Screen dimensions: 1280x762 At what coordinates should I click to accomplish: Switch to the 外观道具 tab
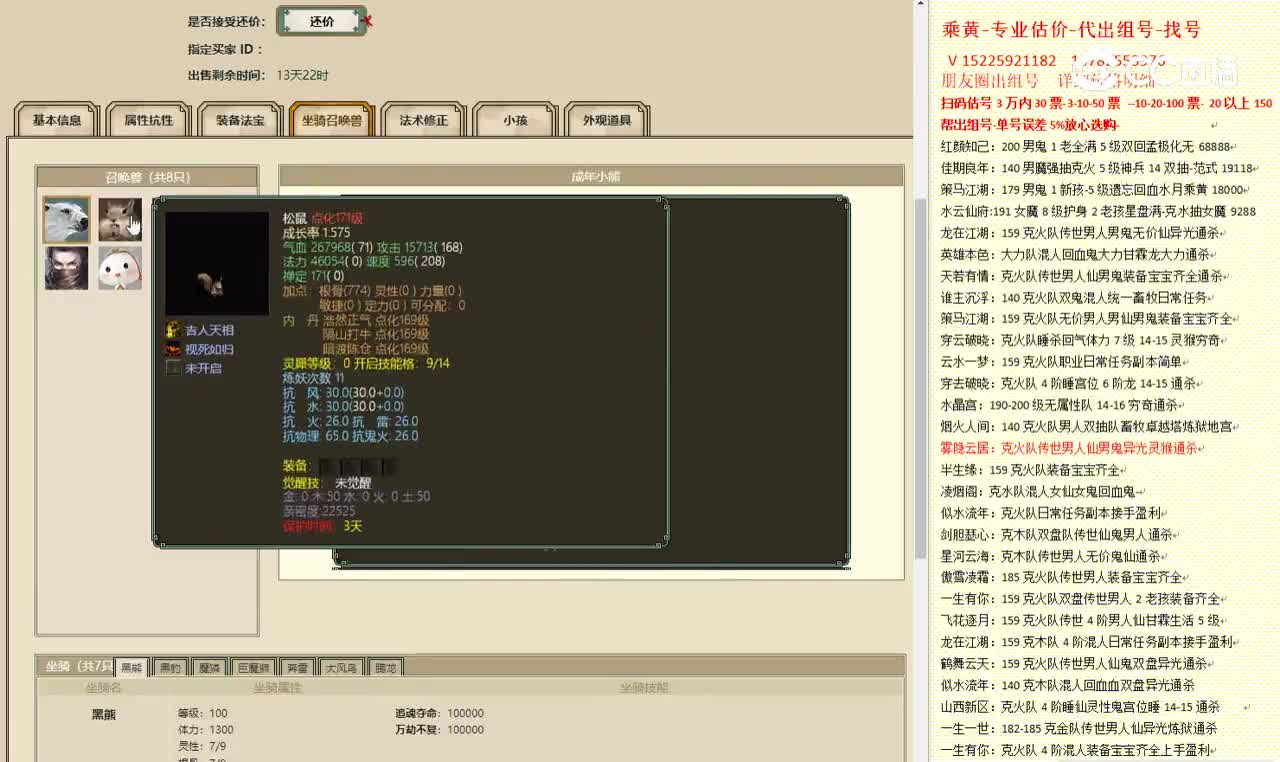click(x=607, y=120)
